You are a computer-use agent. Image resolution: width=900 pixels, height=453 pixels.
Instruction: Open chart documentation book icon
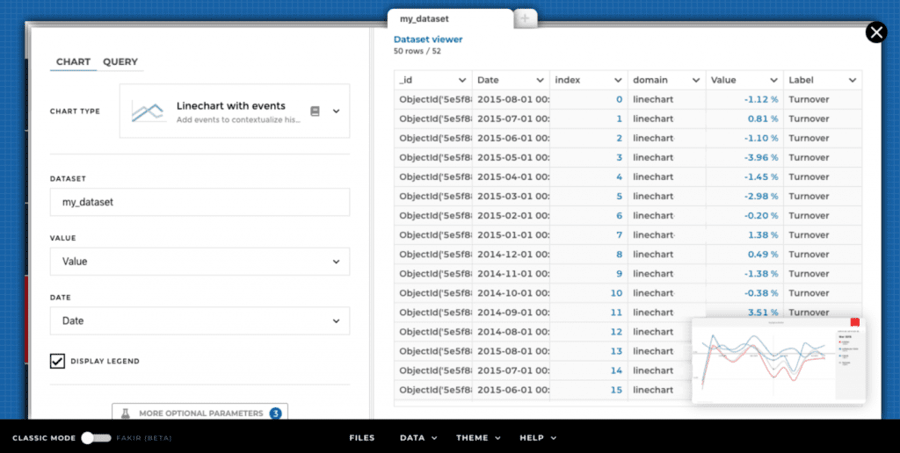click(315, 111)
